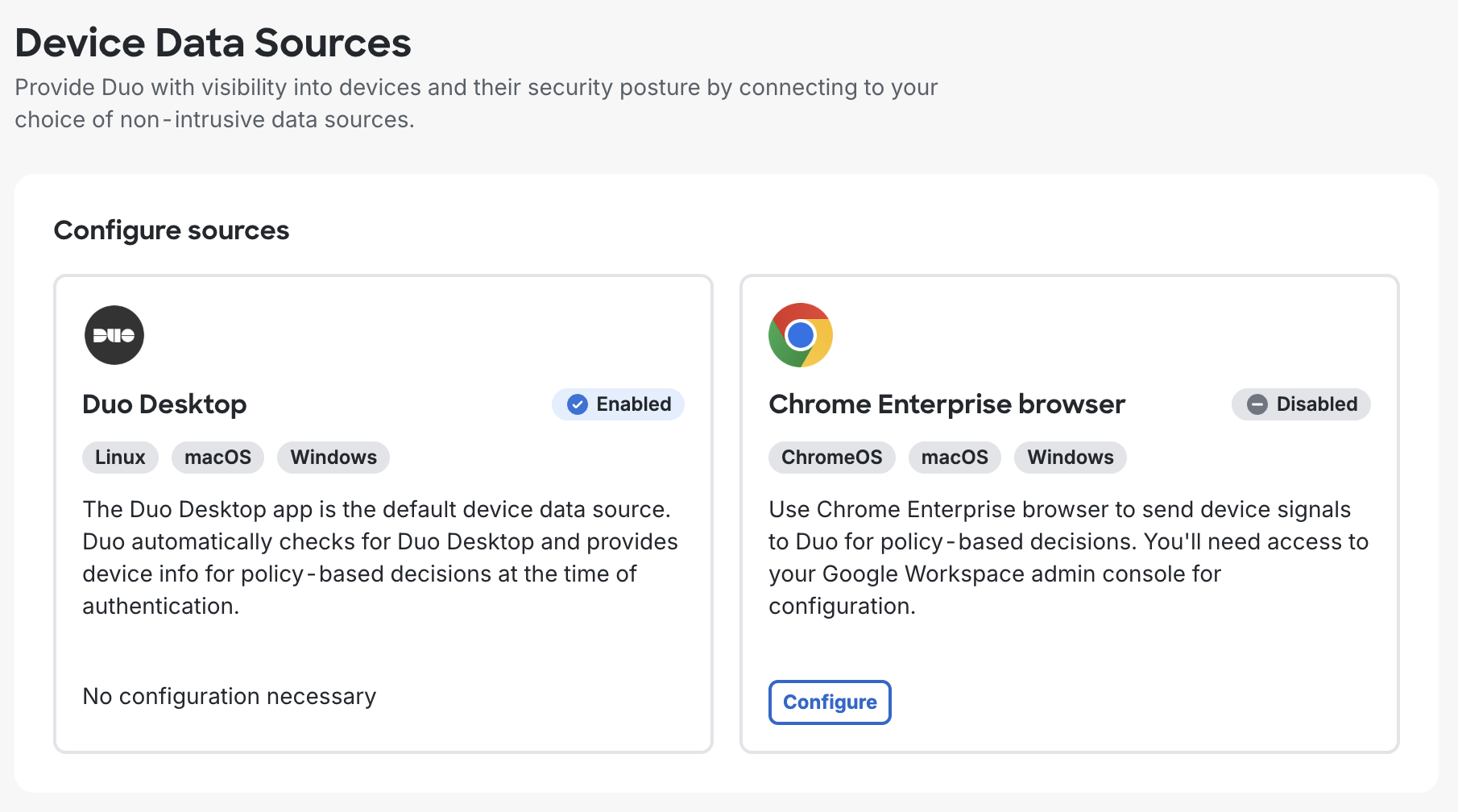Viewport: 1458px width, 812px height.
Task: Click the Configure button for Chrome Enterprise browser
Action: point(830,702)
